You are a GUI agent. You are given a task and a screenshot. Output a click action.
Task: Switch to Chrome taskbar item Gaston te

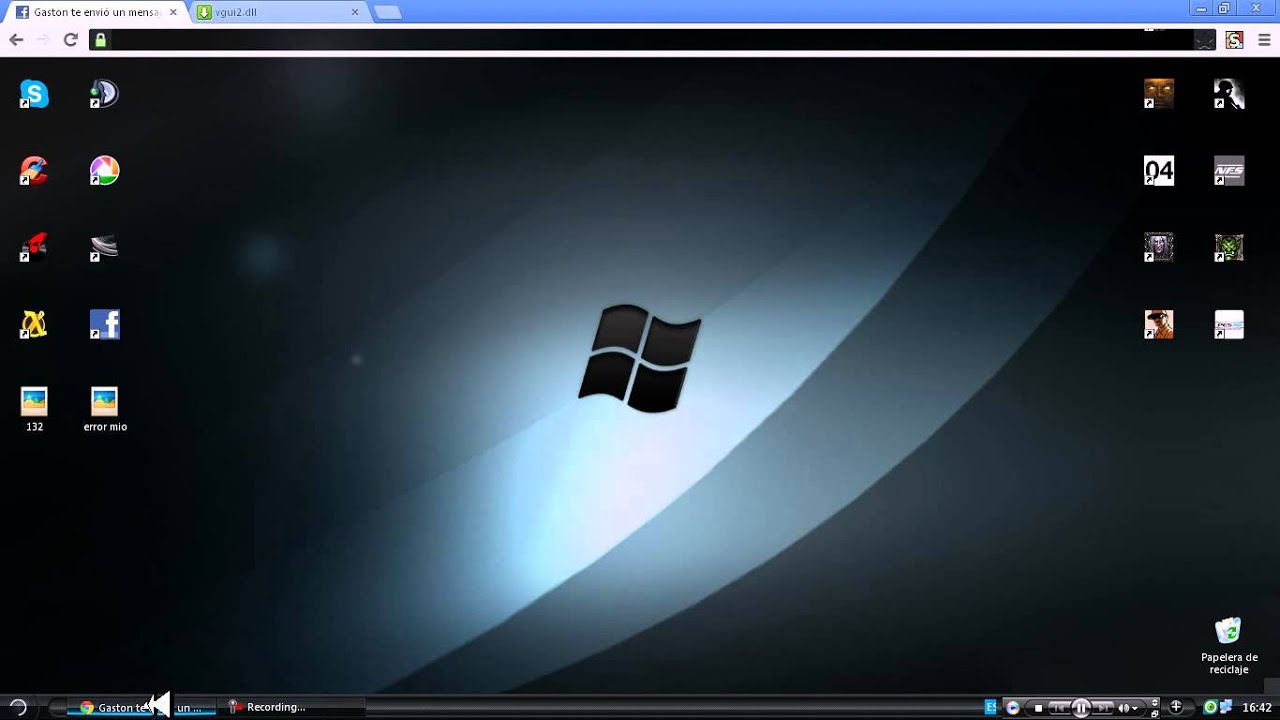140,707
